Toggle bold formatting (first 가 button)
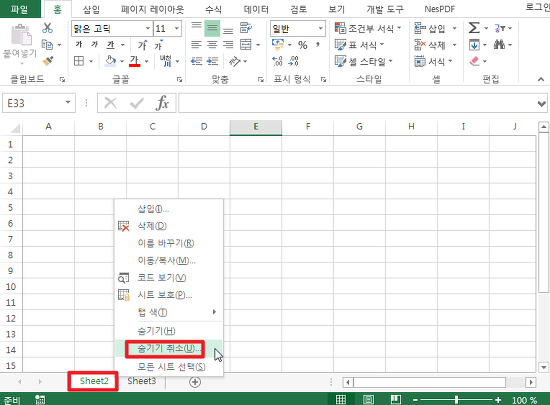 click(x=79, y=45)
